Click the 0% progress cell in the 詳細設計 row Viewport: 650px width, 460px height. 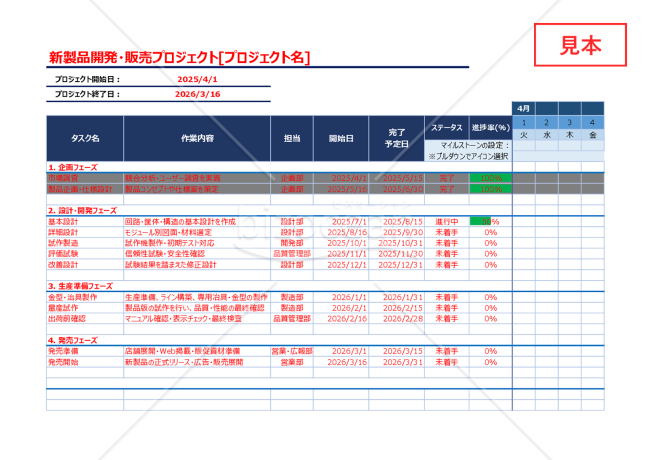(490, 232)
